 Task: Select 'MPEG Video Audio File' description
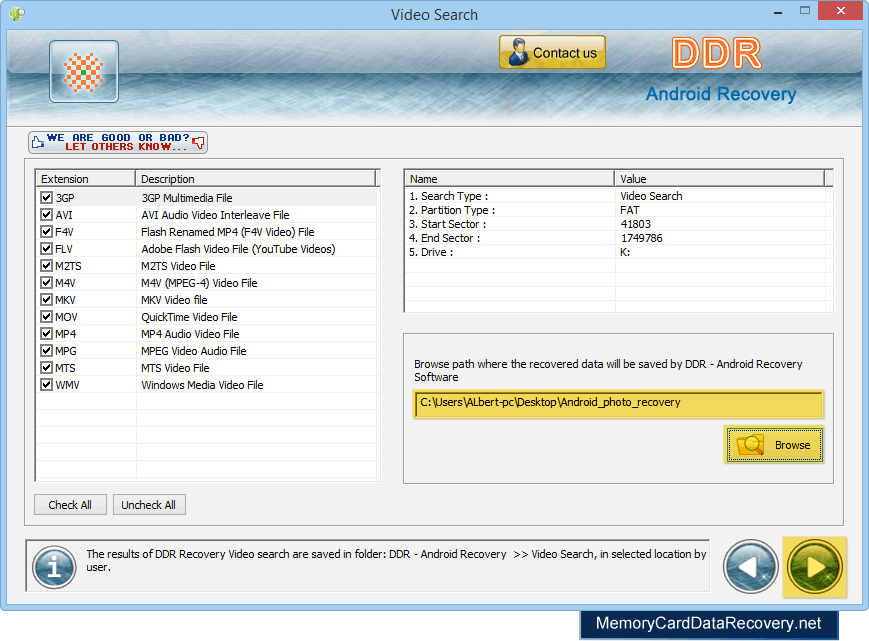pyautogui.click(x=194, y=351)
